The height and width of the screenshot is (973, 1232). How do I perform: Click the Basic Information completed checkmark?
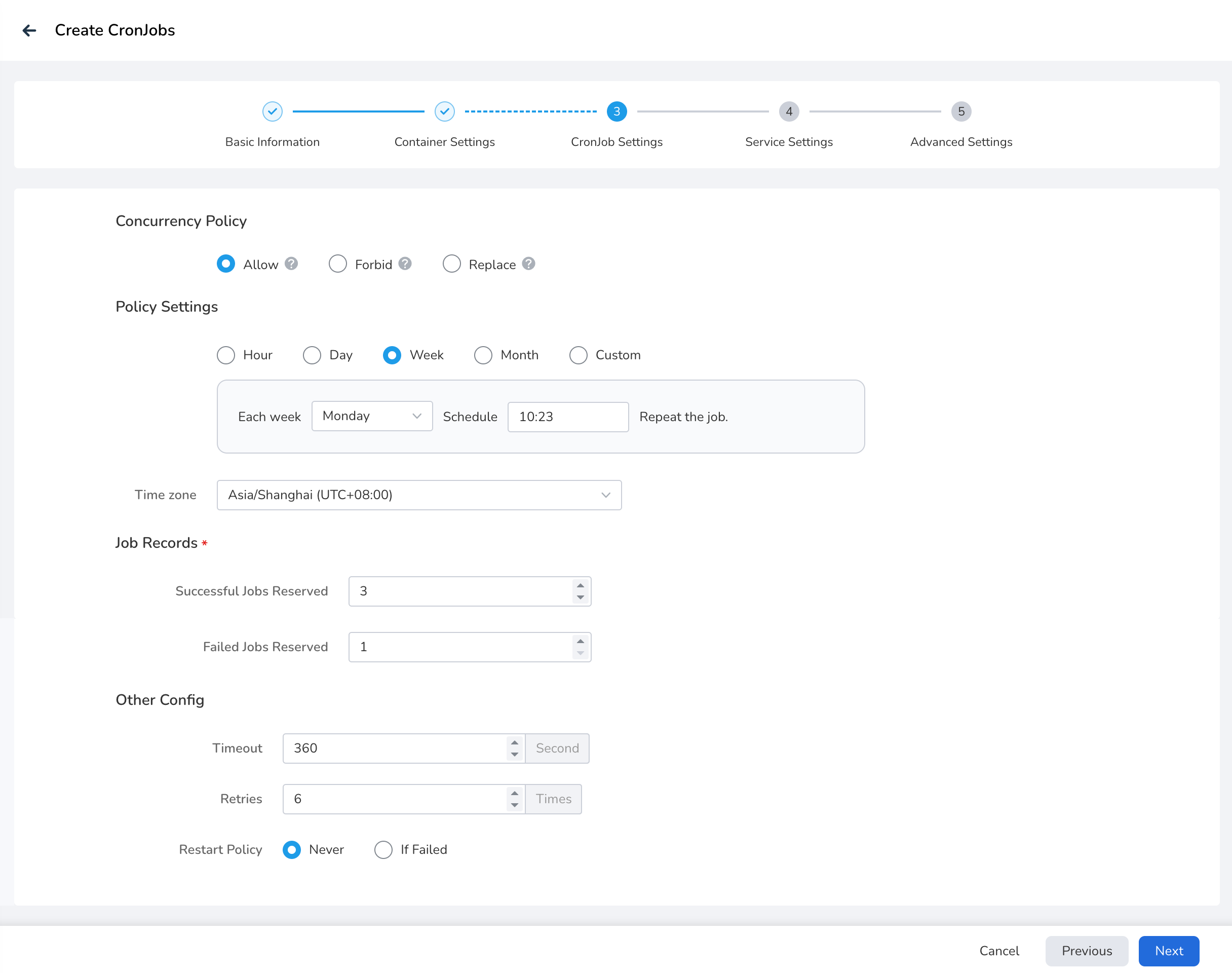(272, 111)
